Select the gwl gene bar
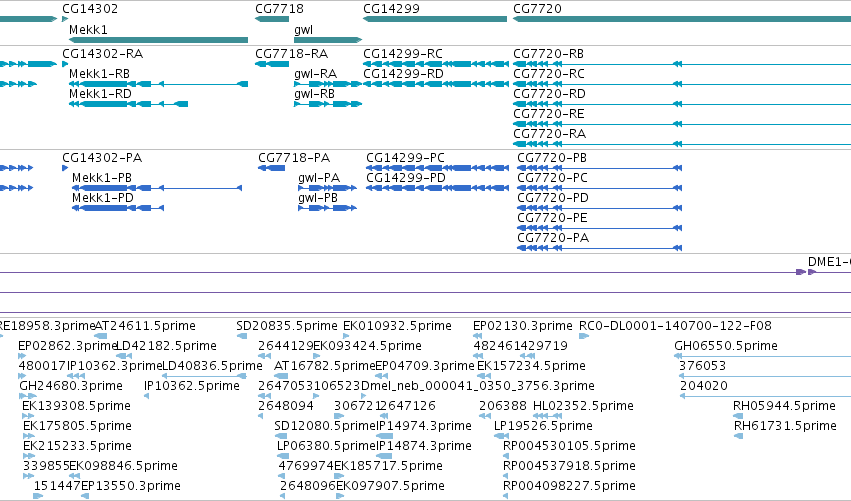This screenshot has height=501, width=851. pyautogui.click(x=328, y=40)
